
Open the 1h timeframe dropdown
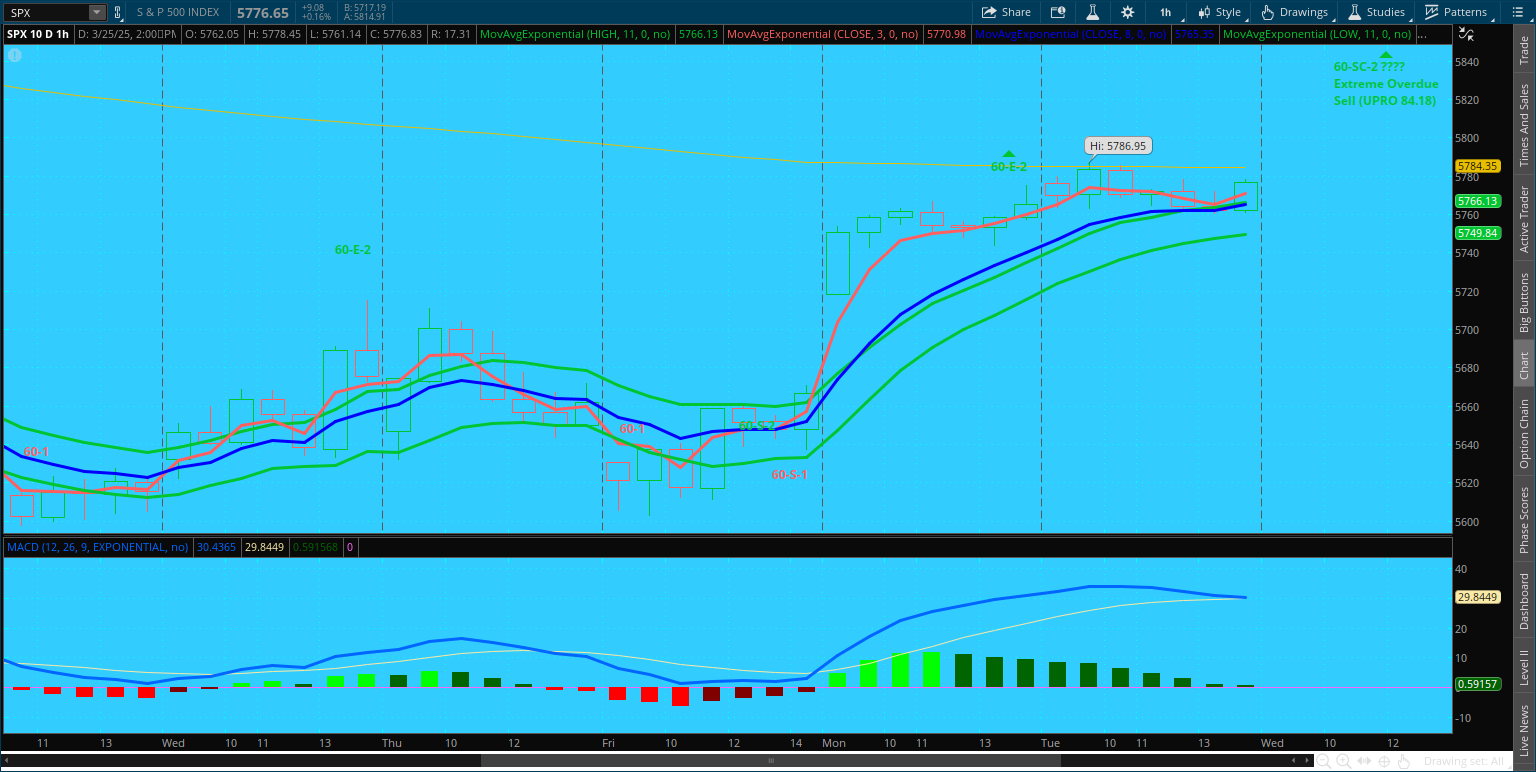pyautogui.click(x=1165, y=12)
